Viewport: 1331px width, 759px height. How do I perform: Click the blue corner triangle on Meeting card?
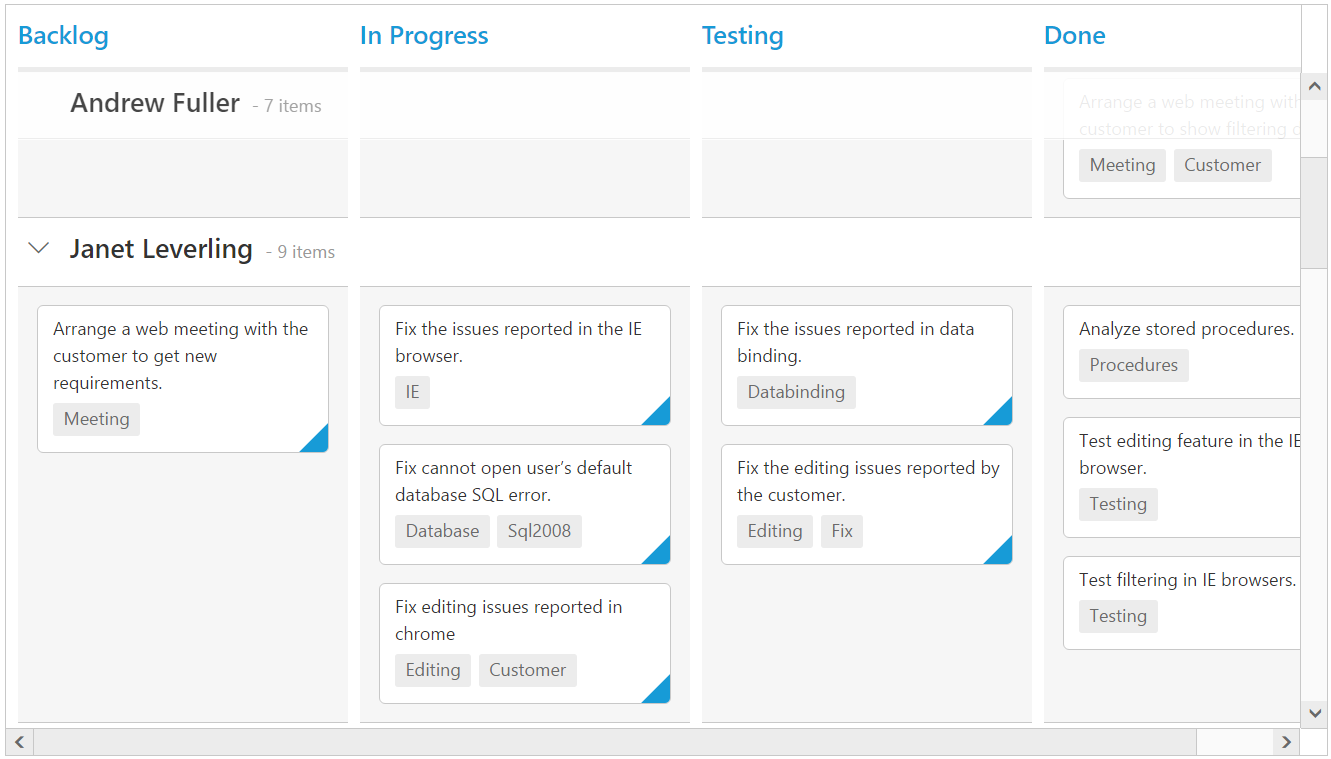pos(318,442)
